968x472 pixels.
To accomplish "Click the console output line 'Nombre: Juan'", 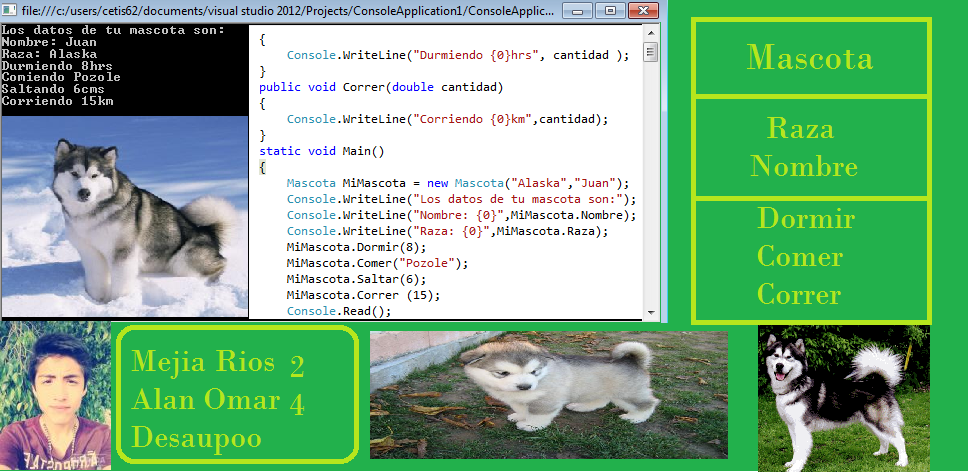I will click(x=49, y=42).
